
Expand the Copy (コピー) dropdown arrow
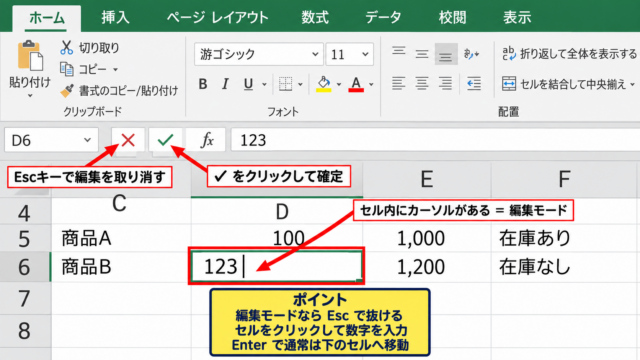[x=116, y=70]
